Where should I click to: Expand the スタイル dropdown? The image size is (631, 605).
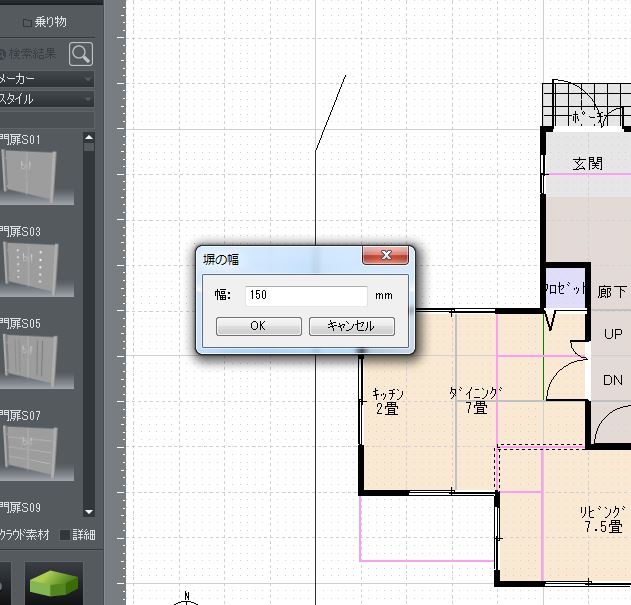point(45,99)
